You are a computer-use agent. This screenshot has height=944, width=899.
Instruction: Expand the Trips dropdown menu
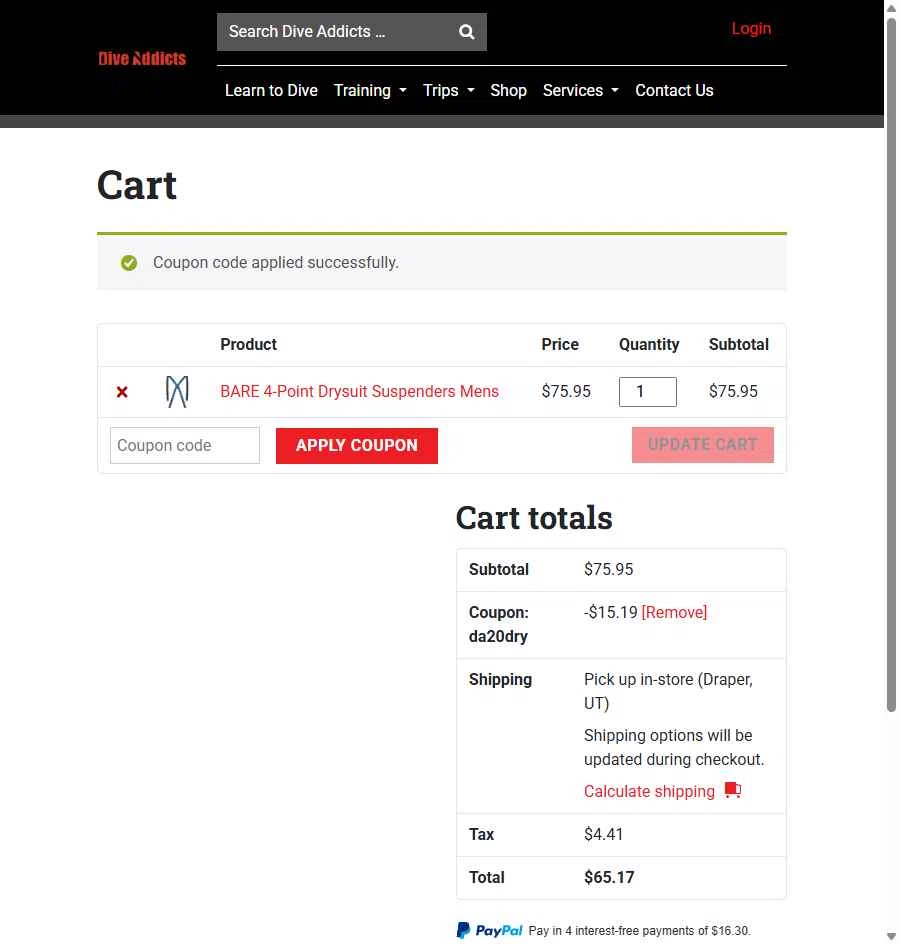point(449,90)
